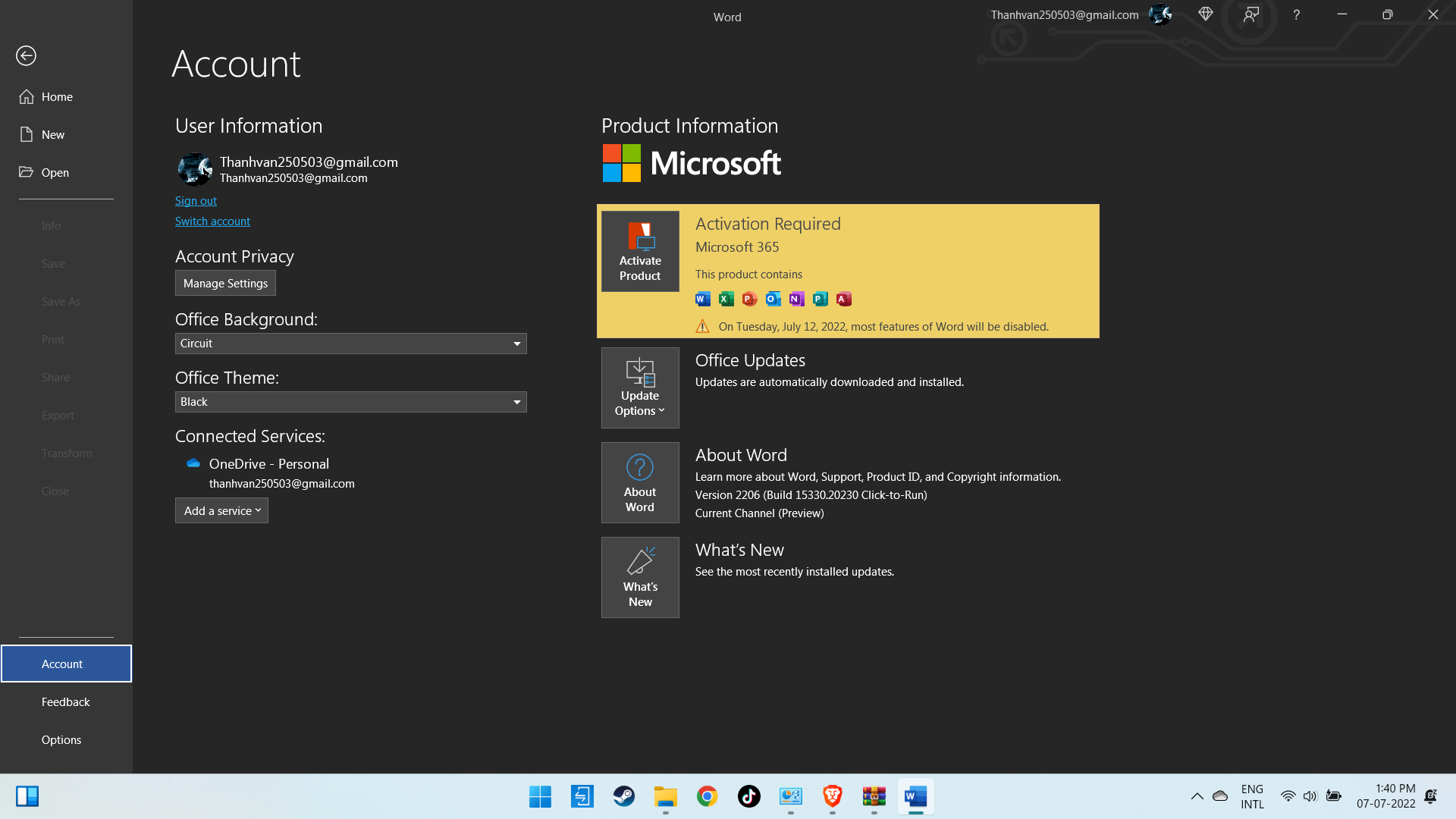Click the battery tray icon

click(1334, 796)
